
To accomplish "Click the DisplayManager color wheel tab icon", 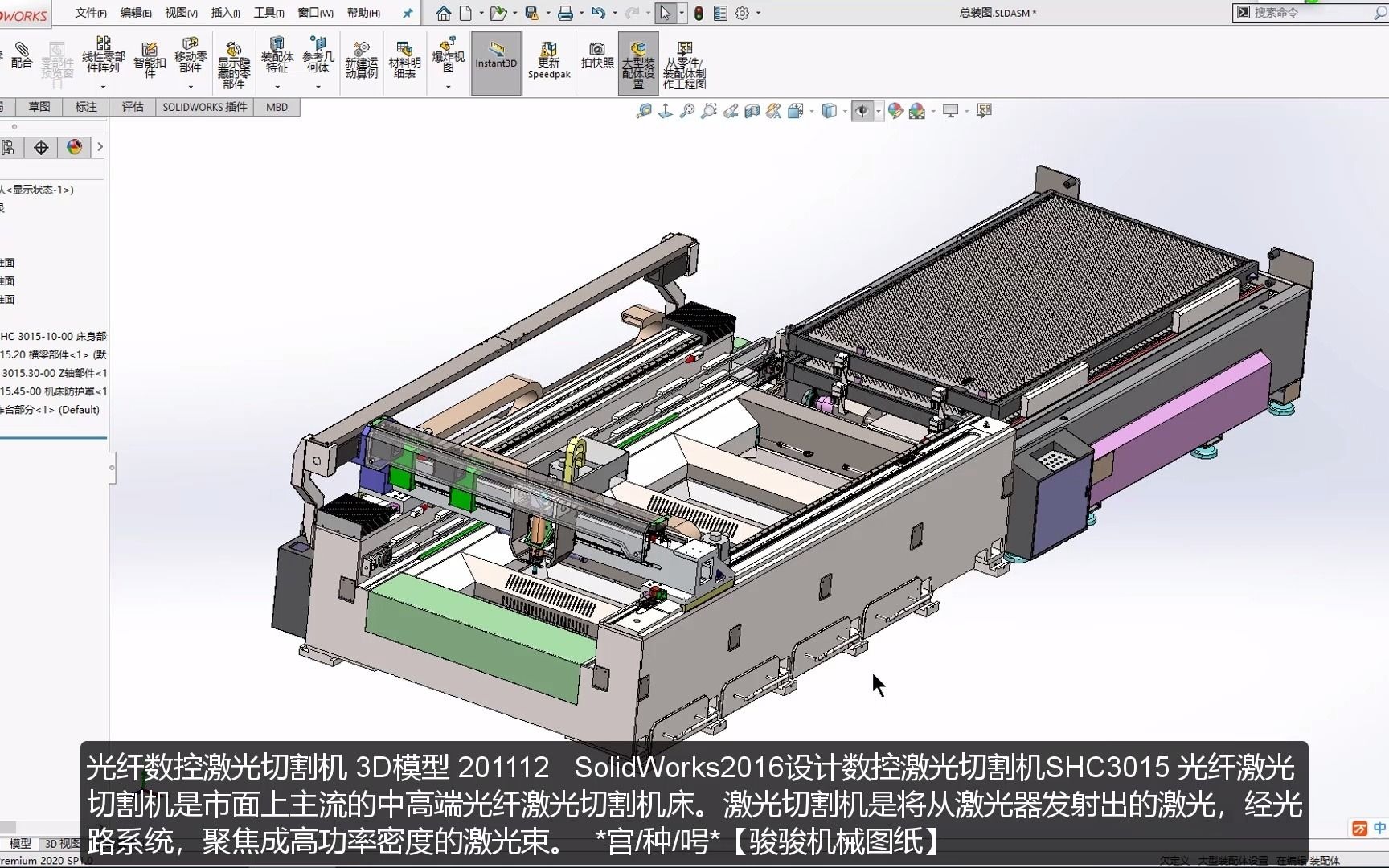I will (75, 147).
